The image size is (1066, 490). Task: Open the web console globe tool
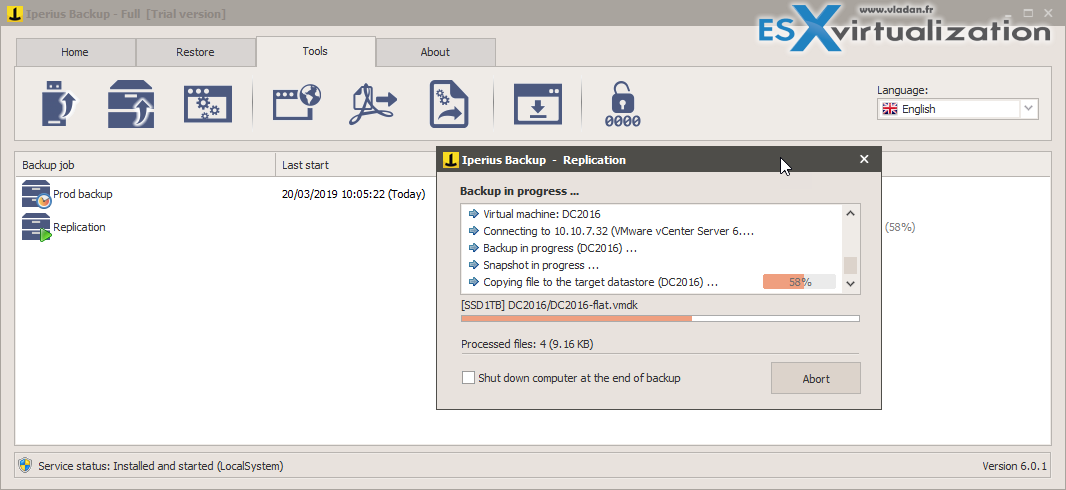click(297, 104)
